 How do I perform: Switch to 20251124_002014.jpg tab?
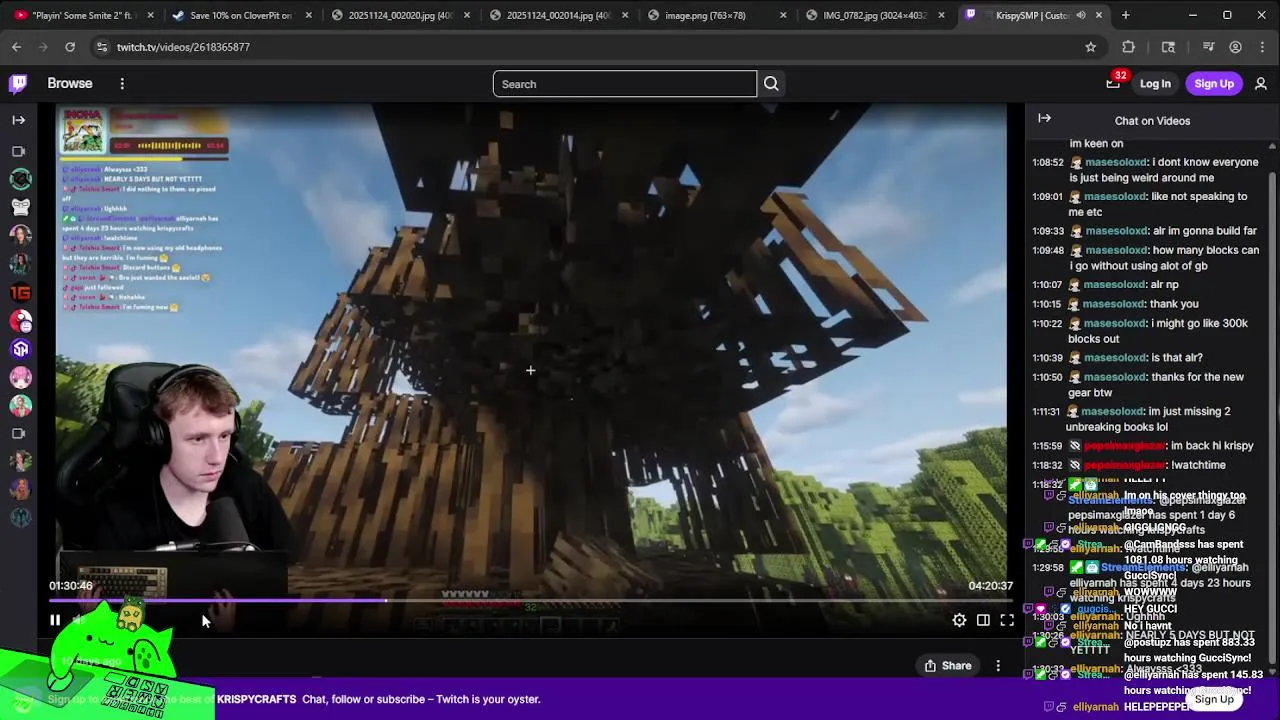pyautogui.click(x=557, y=15)
